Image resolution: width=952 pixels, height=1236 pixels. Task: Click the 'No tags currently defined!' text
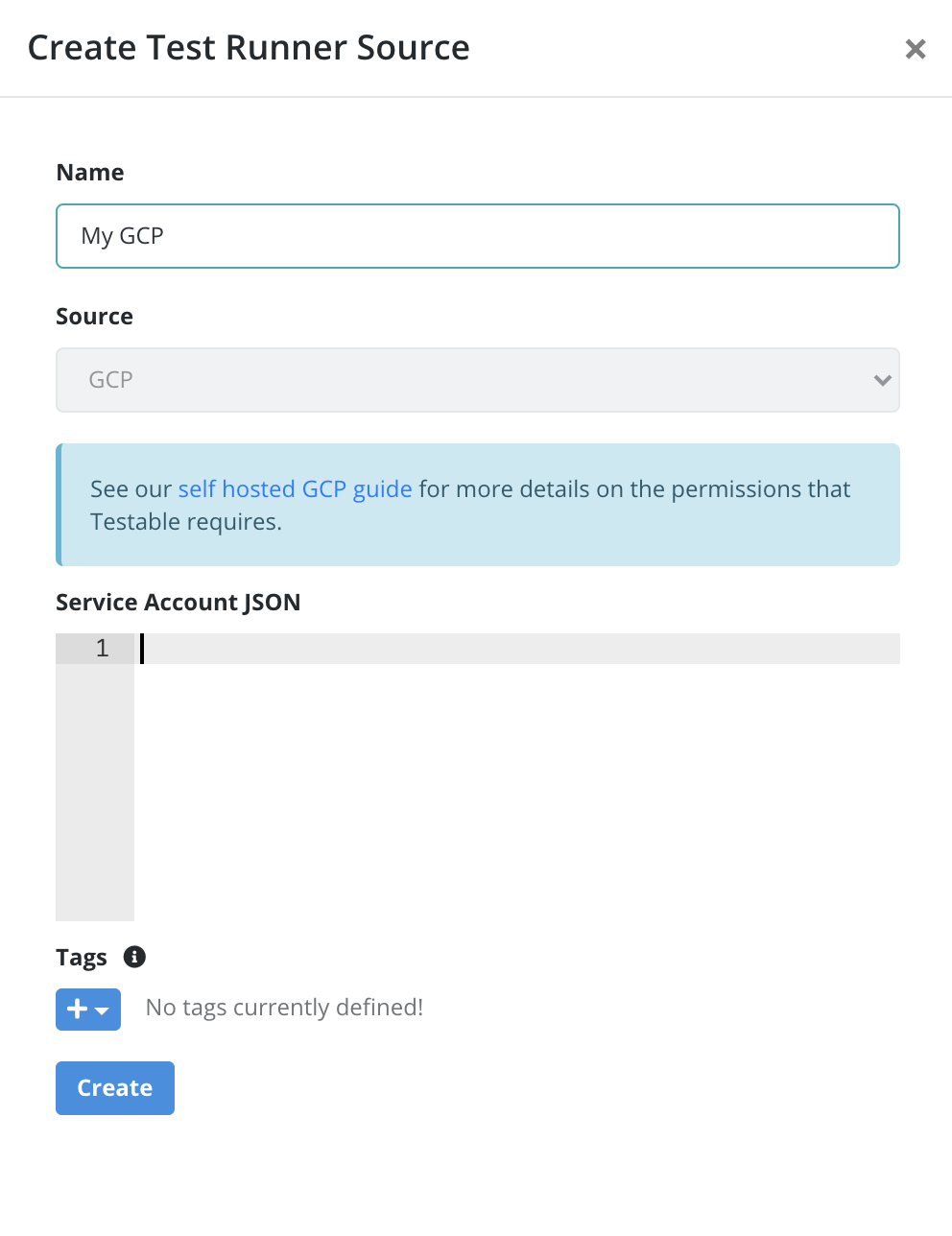pos(284,1008)
